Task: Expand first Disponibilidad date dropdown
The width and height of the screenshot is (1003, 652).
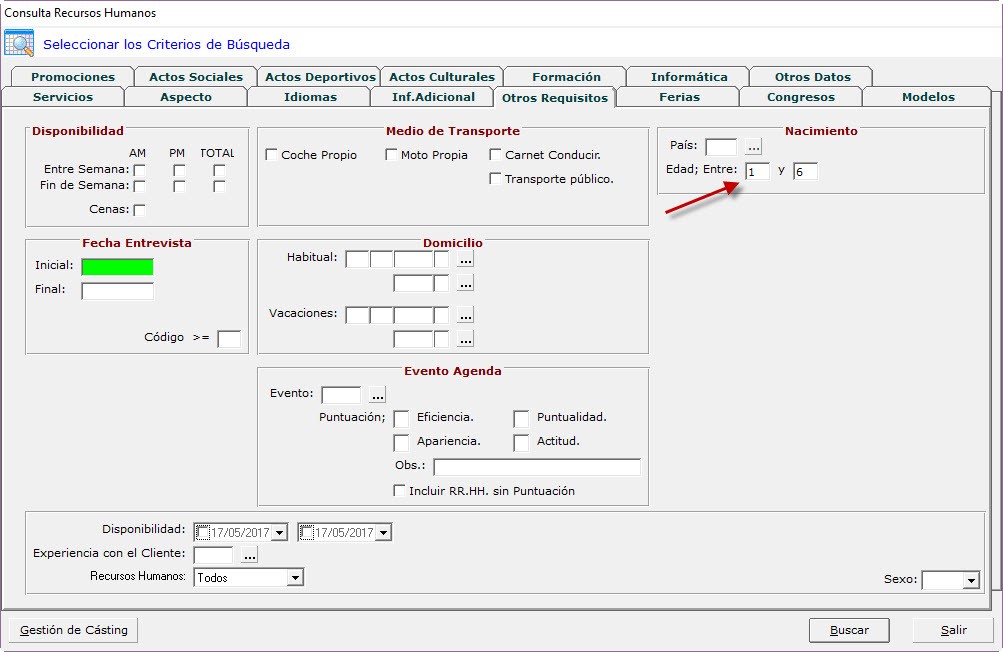Action: pos(280,532)
